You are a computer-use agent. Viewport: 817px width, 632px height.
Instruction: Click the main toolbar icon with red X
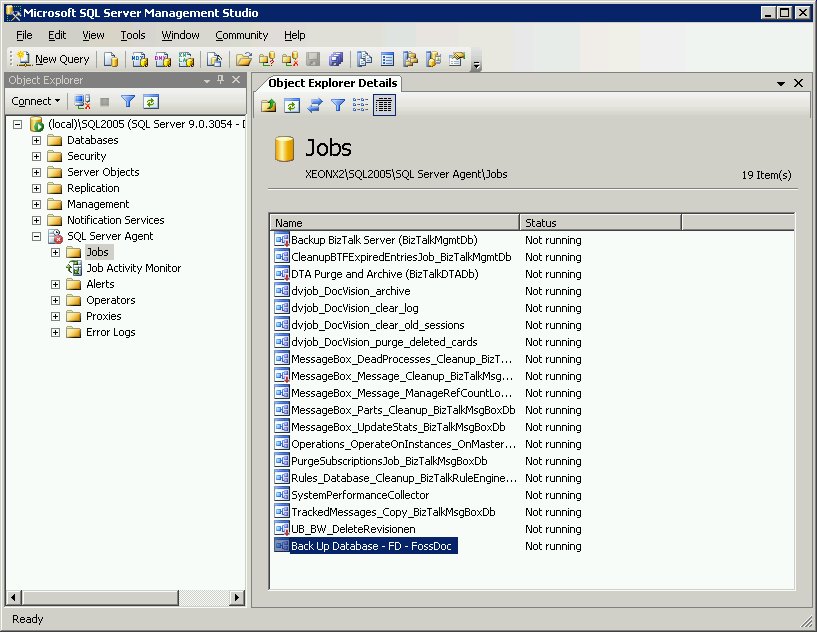tap(290, 59)
